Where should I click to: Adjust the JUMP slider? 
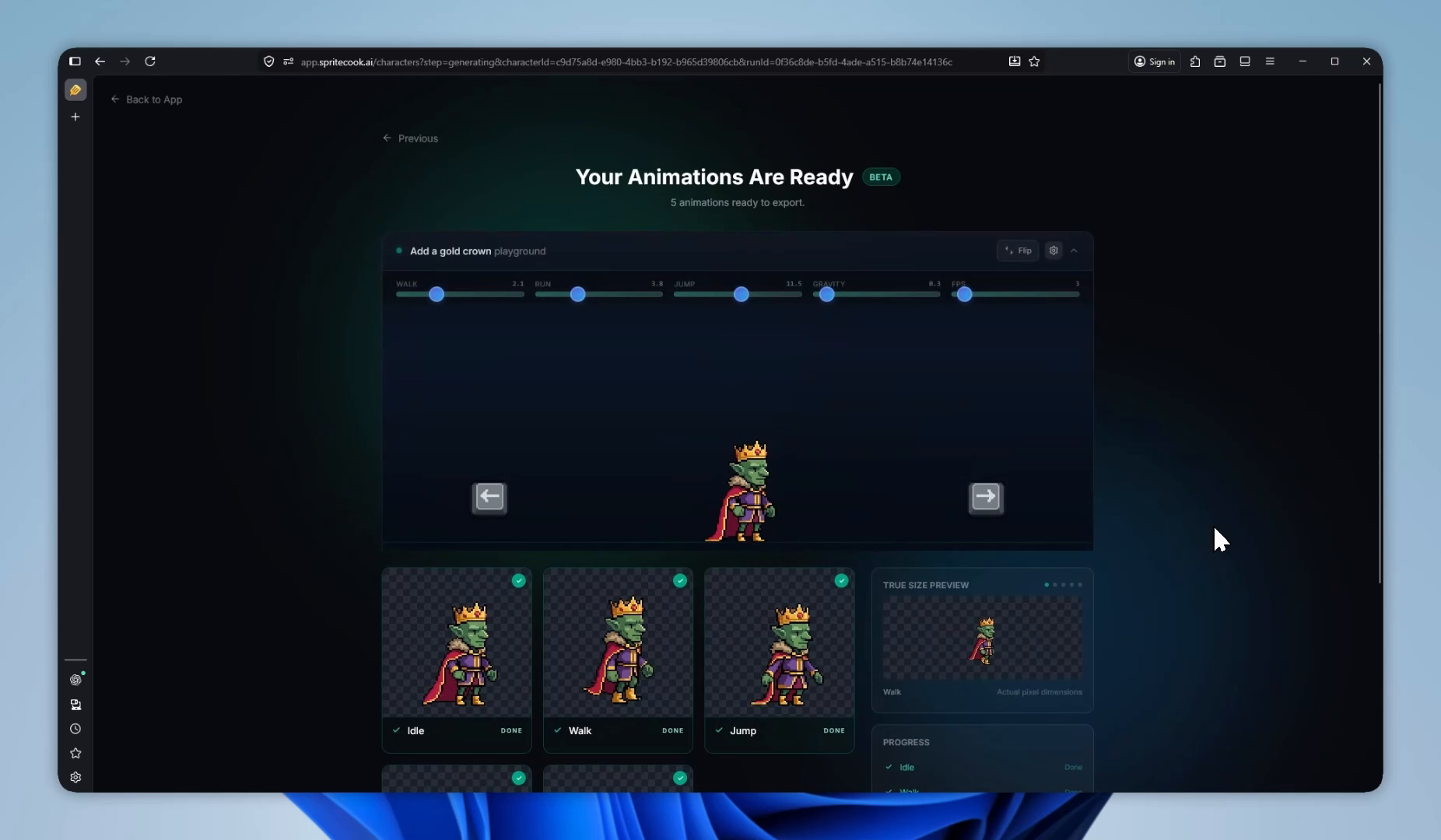point(738,294)
